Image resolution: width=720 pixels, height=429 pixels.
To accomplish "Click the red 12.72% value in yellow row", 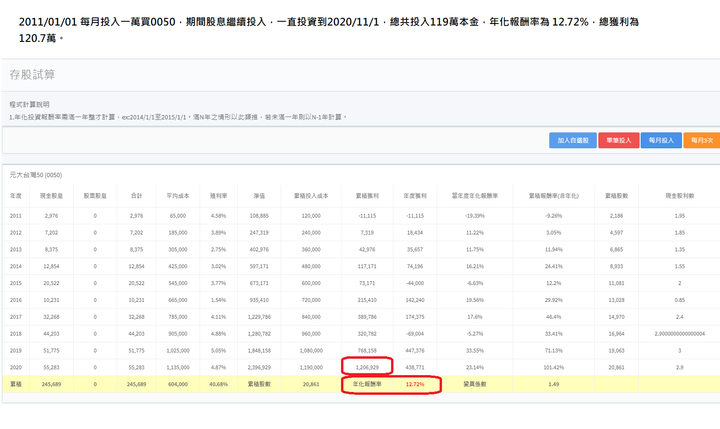I will pos(415,384).
